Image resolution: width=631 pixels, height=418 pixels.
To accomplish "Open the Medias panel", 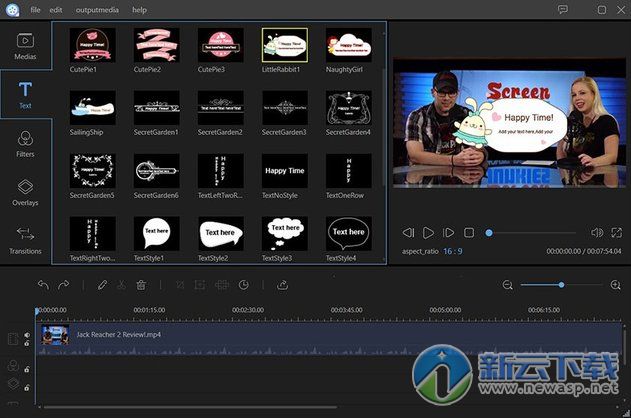I will click(25, 46).
